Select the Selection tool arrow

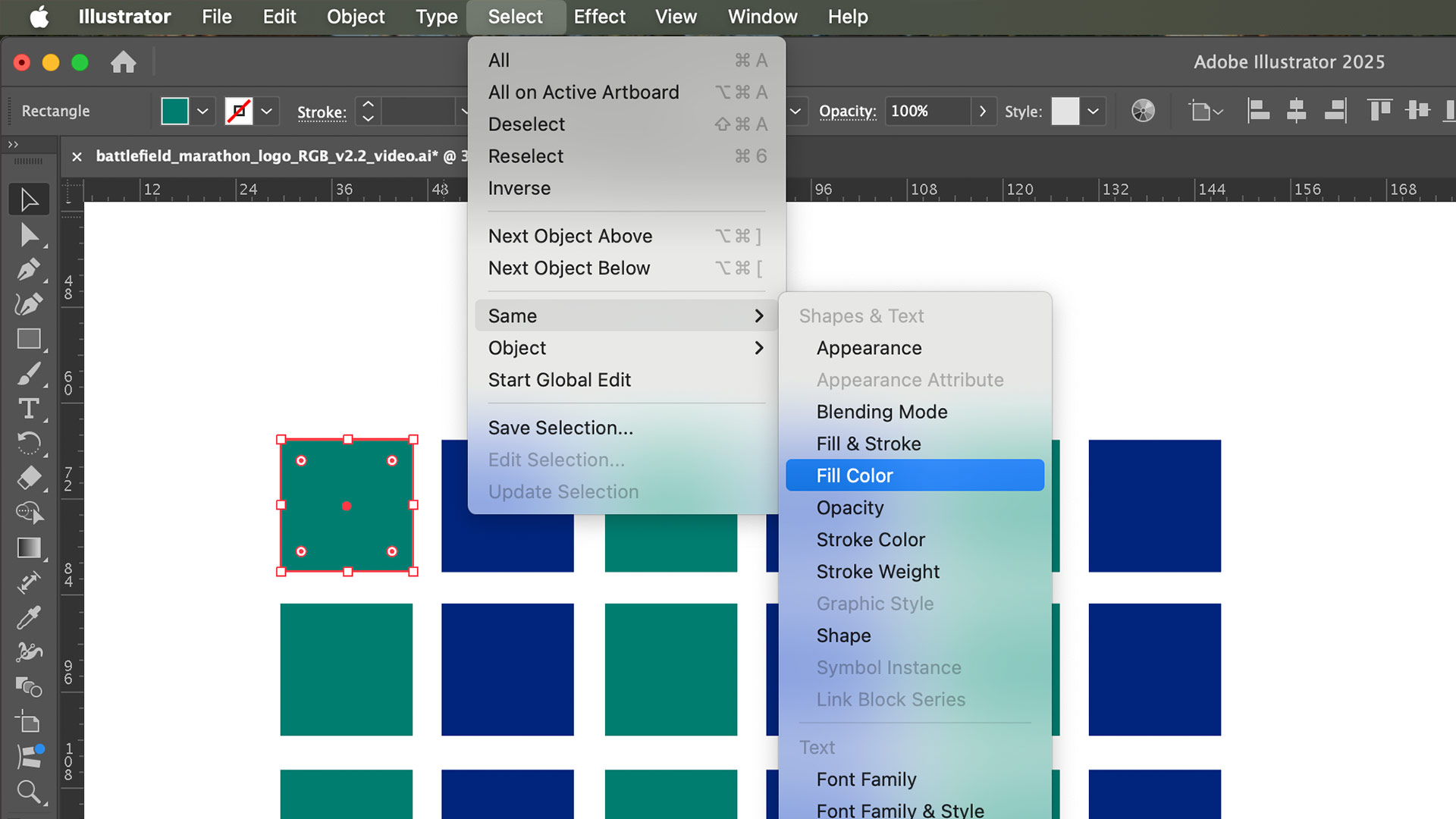(x=29, y=199)
